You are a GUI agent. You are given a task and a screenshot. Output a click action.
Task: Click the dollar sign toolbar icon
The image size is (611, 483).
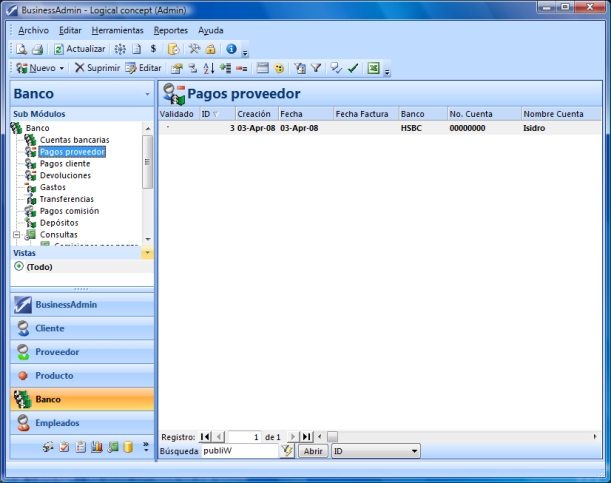[153, 49]
